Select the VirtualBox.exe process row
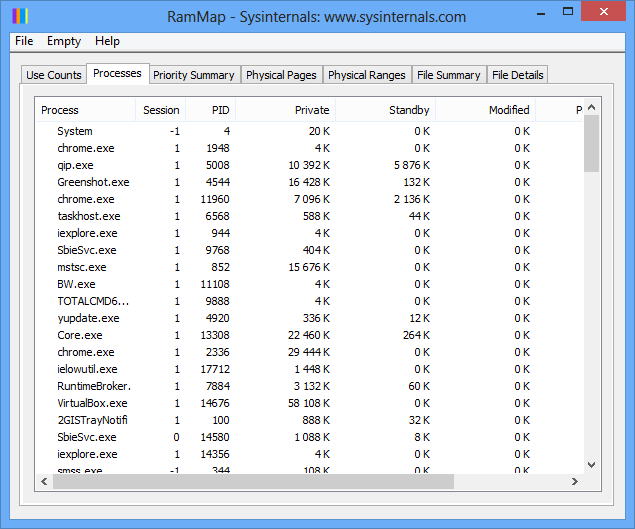Image resolution: width=635 pixels, height=529 pixels. (x=92, y=403)
